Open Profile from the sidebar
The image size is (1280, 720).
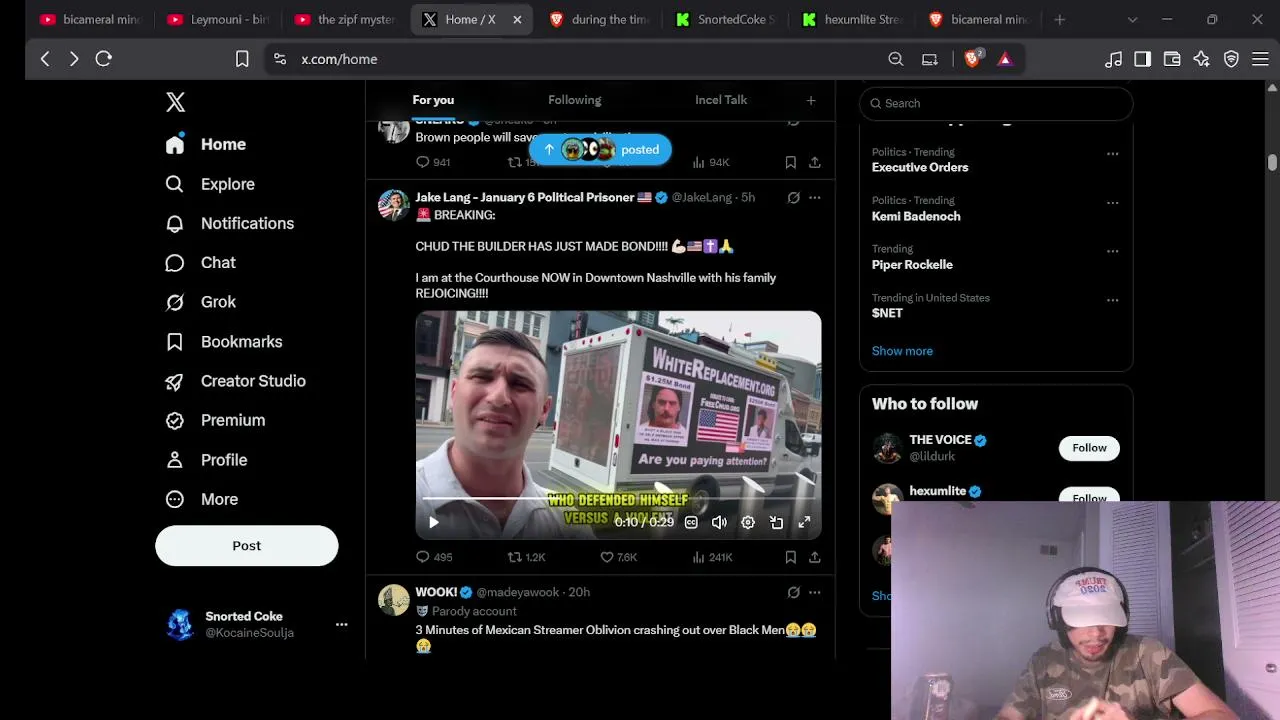[206, 460]
